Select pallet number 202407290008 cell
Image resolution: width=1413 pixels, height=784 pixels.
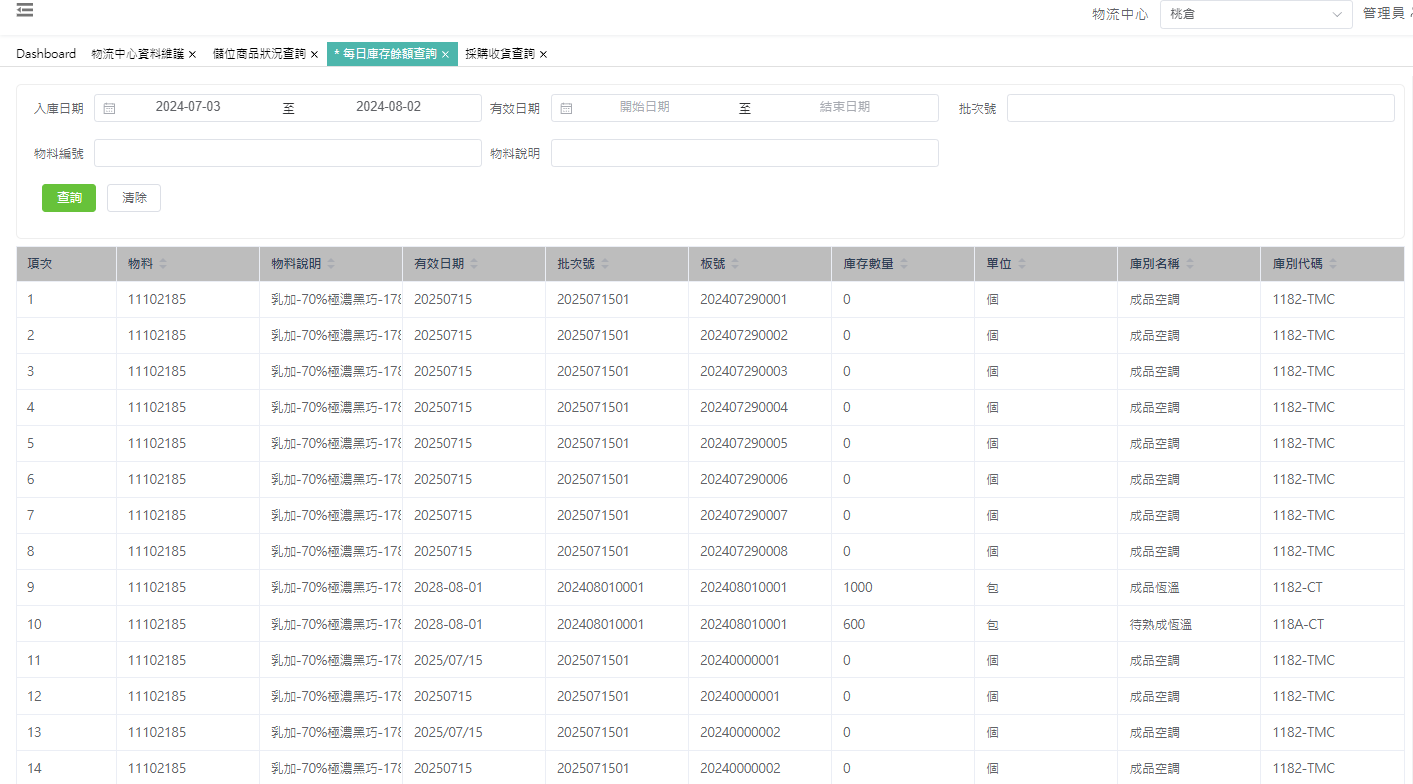tap(759, 551)
